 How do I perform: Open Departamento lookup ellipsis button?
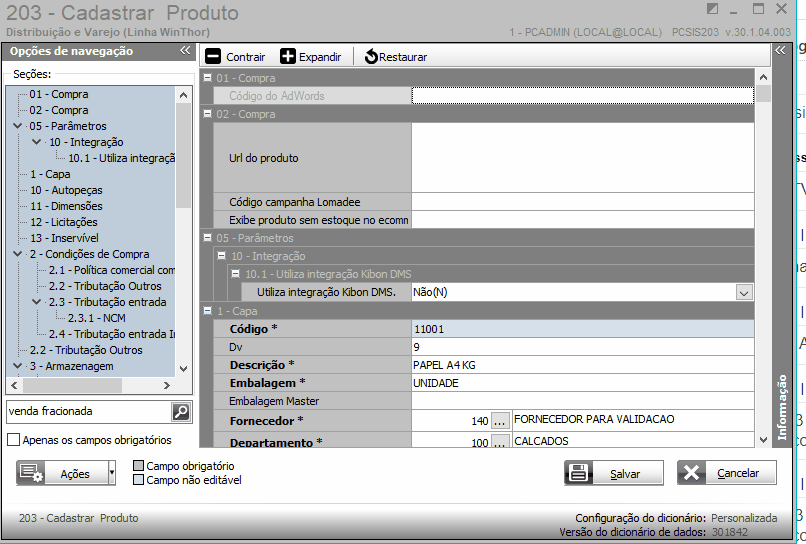(500, 441)
